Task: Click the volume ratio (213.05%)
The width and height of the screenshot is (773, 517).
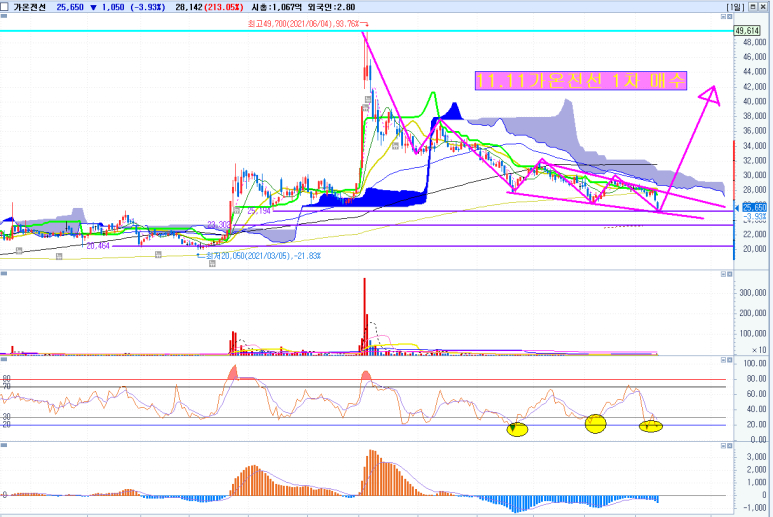Action: pyautogui.click(x=224, y=7)
